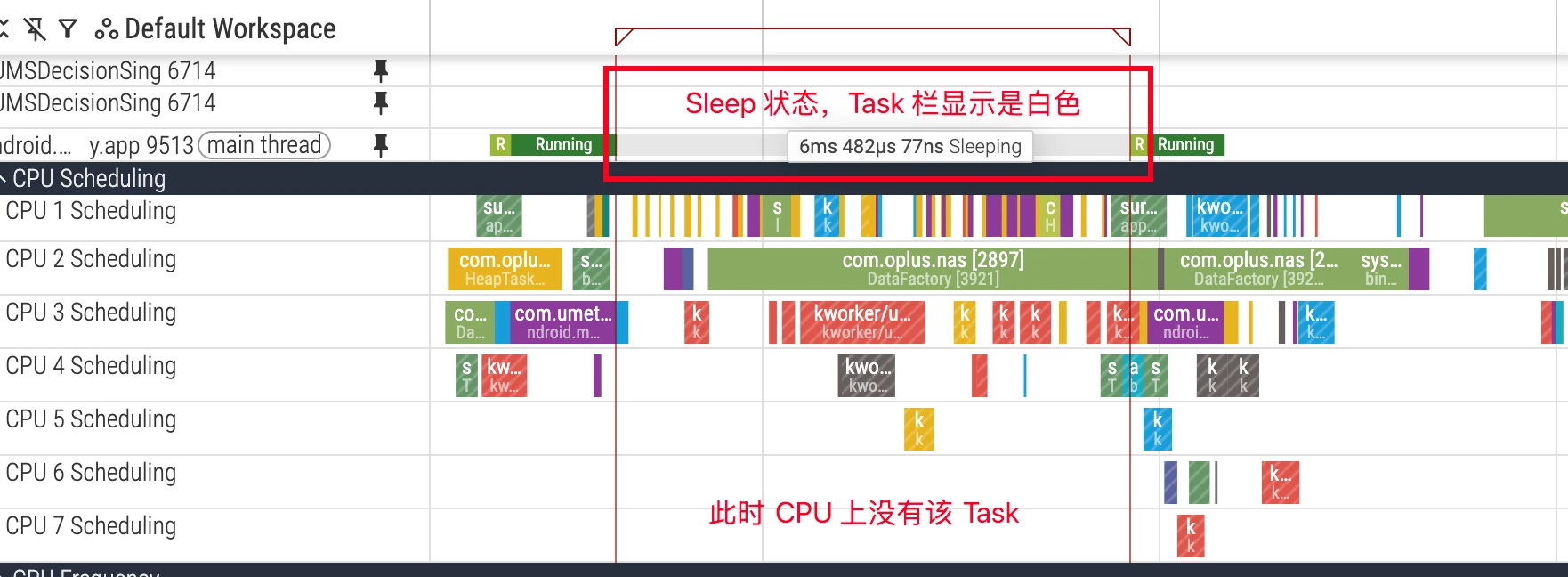Click the unpin all tracks icon

pyautogui.click(x=36, y=29)
